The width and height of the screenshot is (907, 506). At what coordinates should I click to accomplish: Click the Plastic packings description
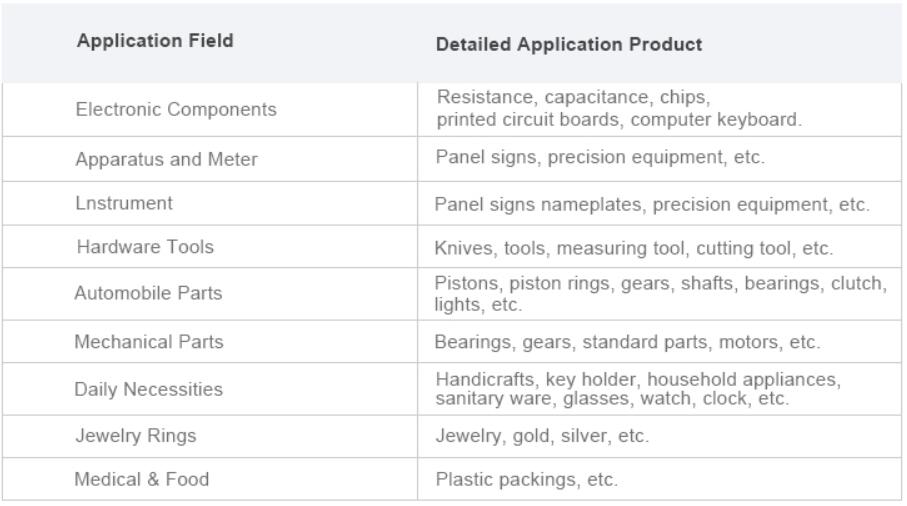(x=526, y=480)
